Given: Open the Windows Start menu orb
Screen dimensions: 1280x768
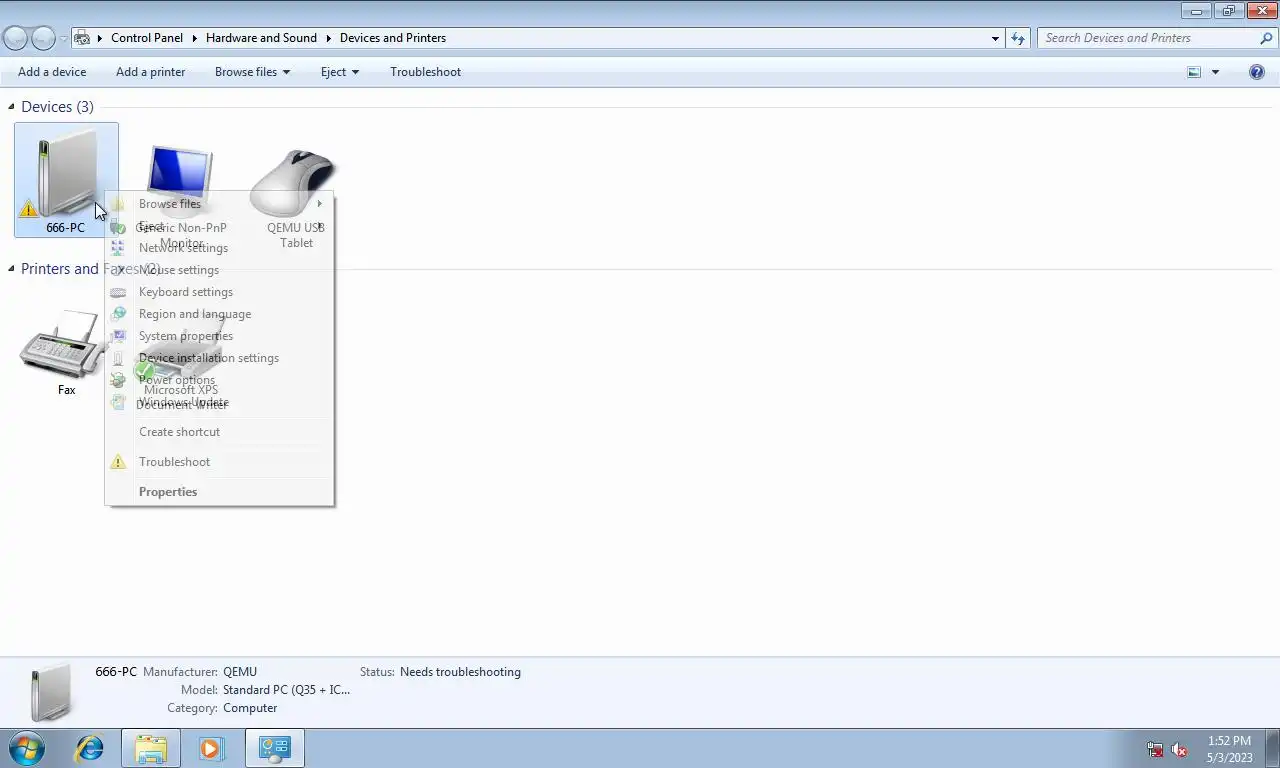Looking at the screenshot, I should pyautogui.click(x=25, y=748).
